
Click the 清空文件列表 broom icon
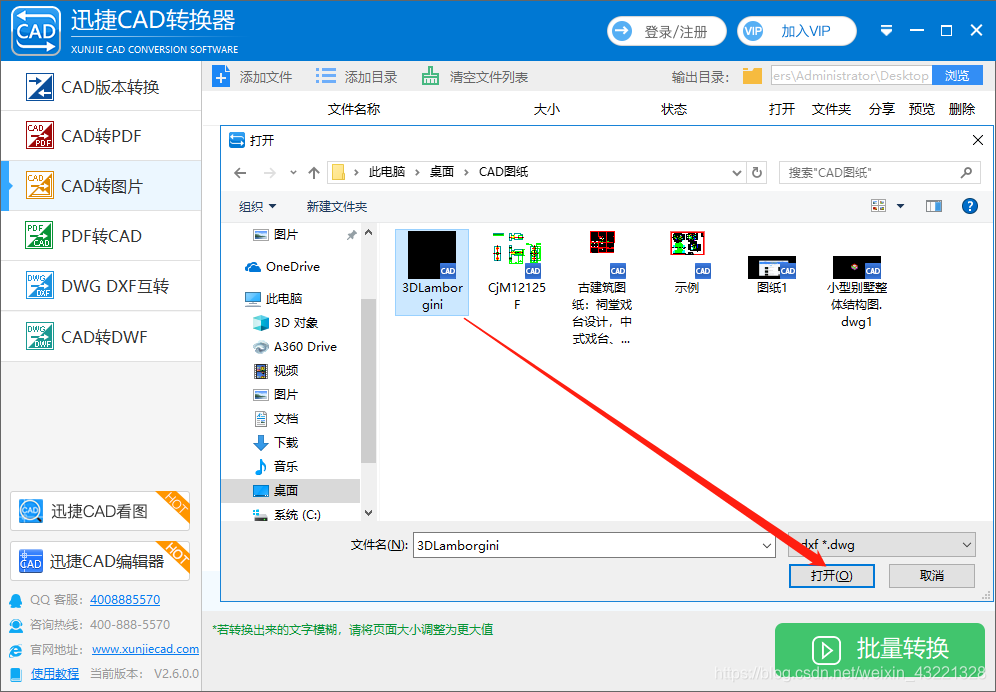pos(430,77)
